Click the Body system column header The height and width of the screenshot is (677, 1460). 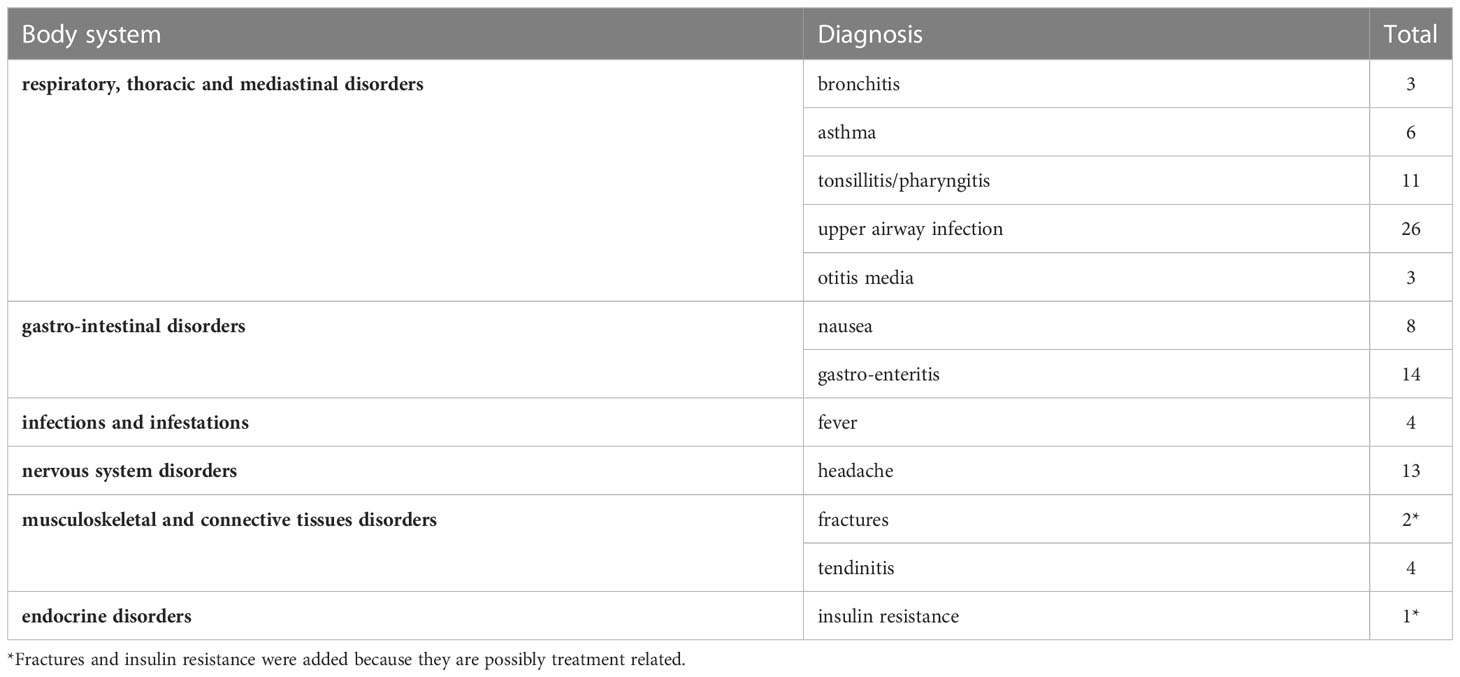405,34
